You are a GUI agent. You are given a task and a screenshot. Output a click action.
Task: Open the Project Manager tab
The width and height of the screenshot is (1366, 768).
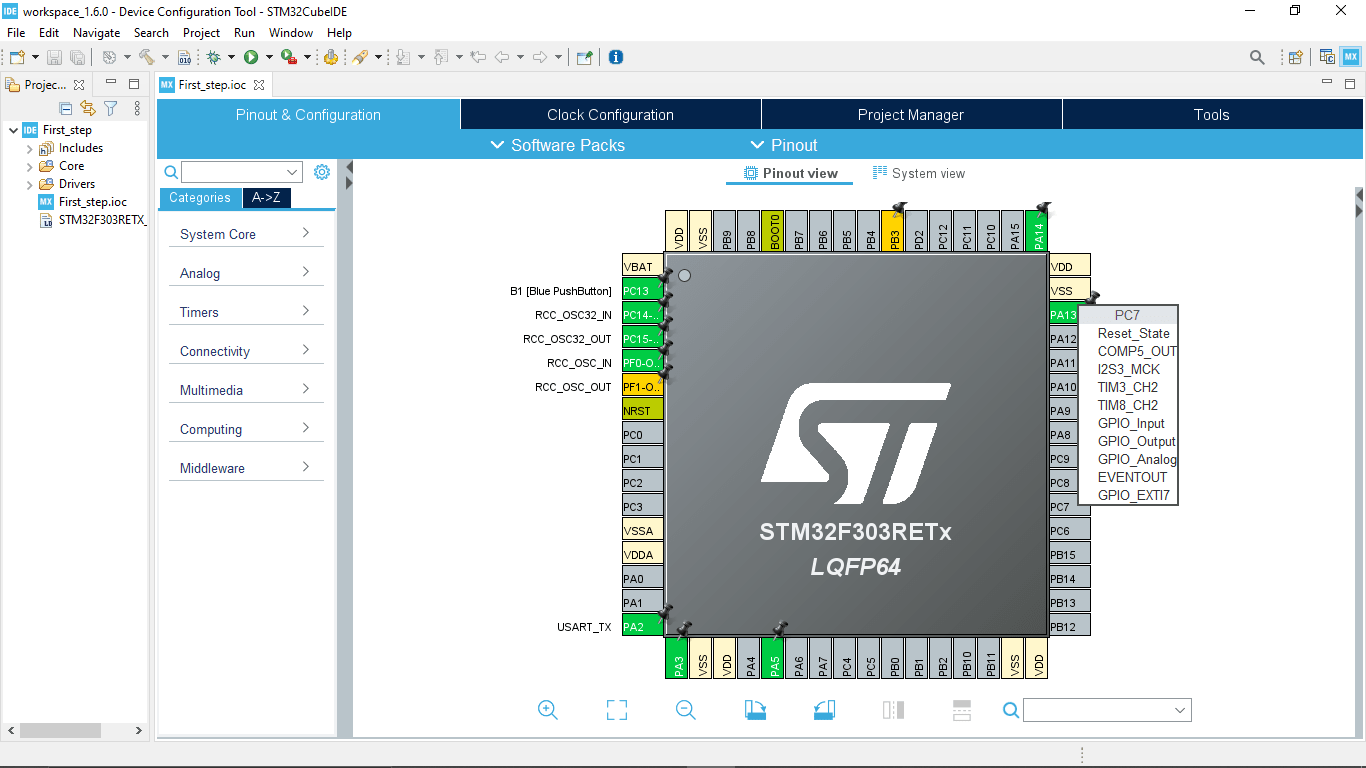point(911,114)
